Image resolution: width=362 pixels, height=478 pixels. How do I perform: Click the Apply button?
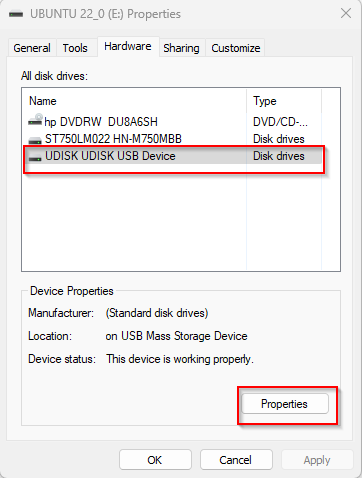[x=317, y=460]
